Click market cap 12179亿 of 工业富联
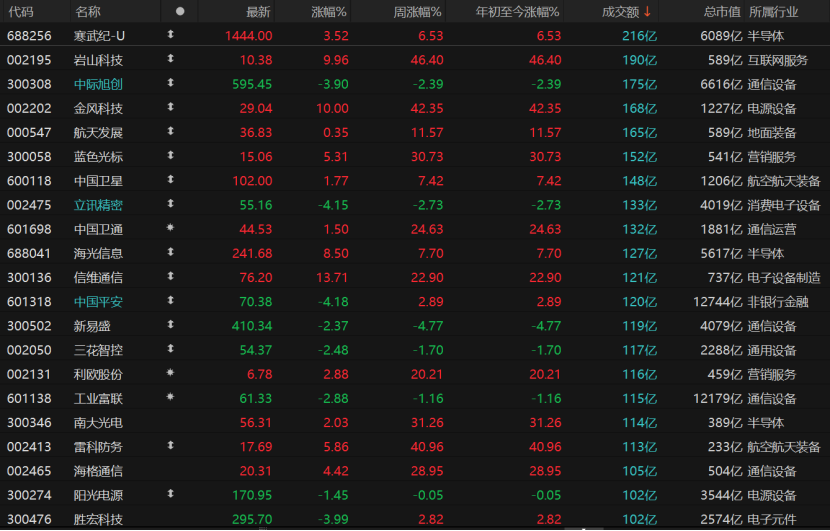This screenshot has height=531, width=830. (x=717, y=399)
